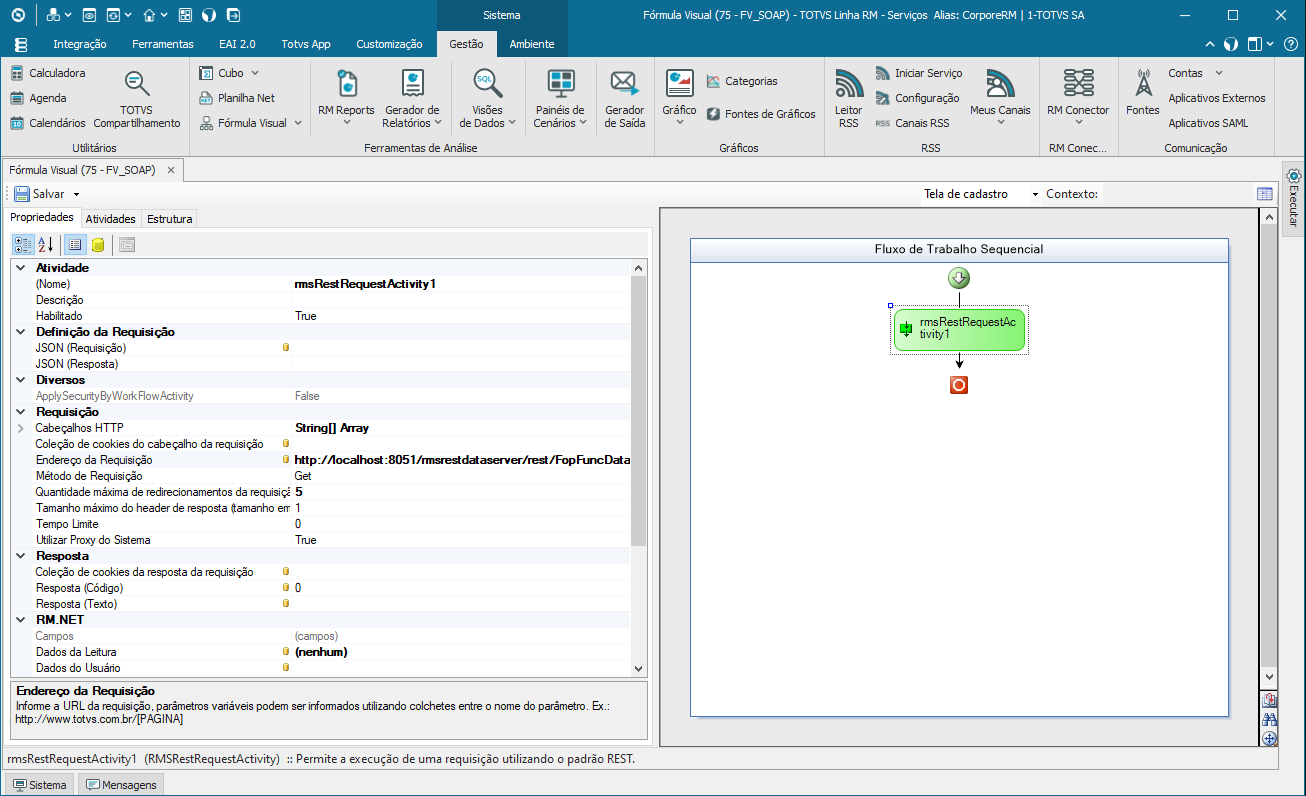Switch to the Ferramentas ribbon tab
The width and height of the screenshot is (1306, 796).
163,44
